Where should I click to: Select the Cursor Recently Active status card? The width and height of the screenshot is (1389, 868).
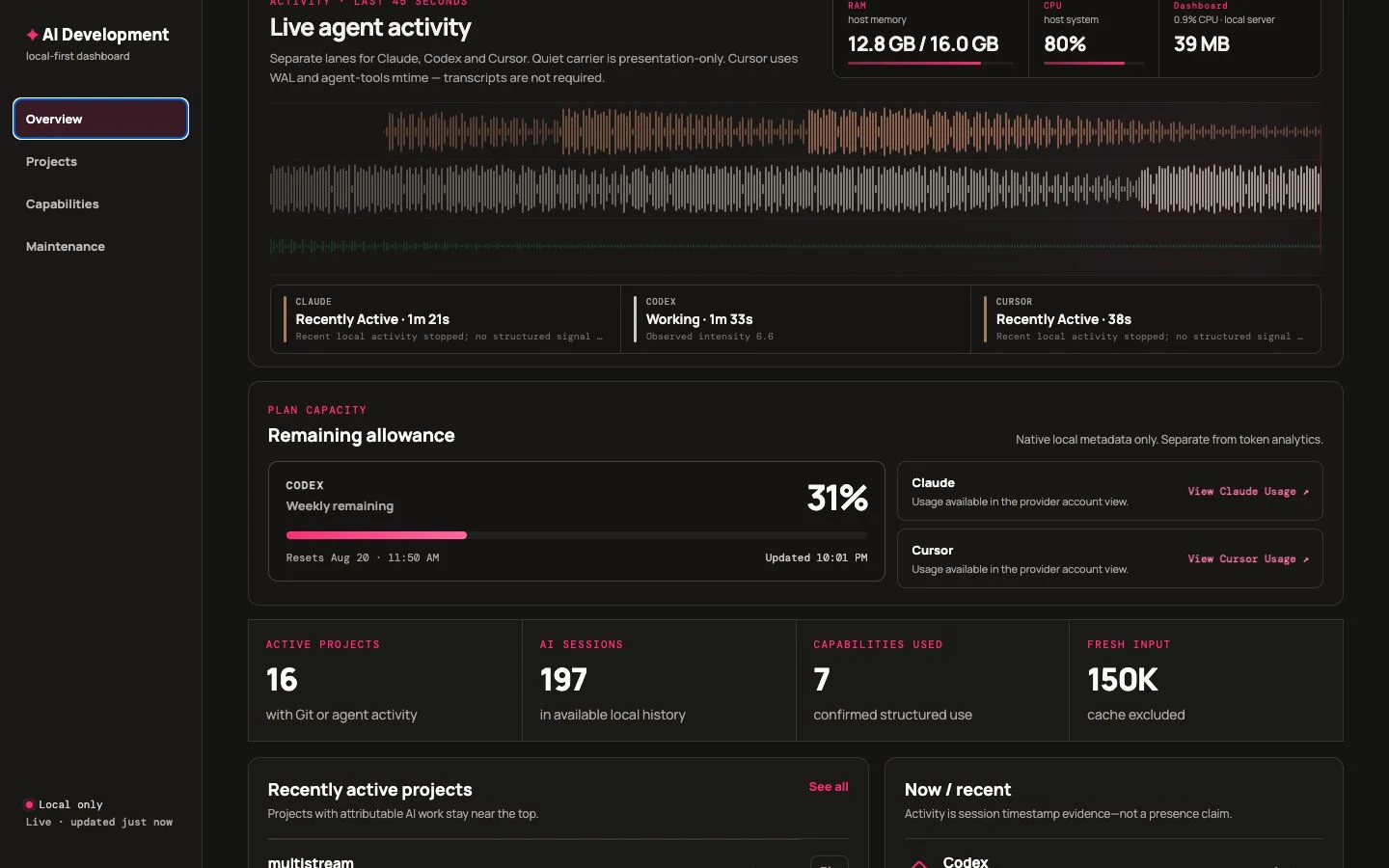coord(1146,319)
